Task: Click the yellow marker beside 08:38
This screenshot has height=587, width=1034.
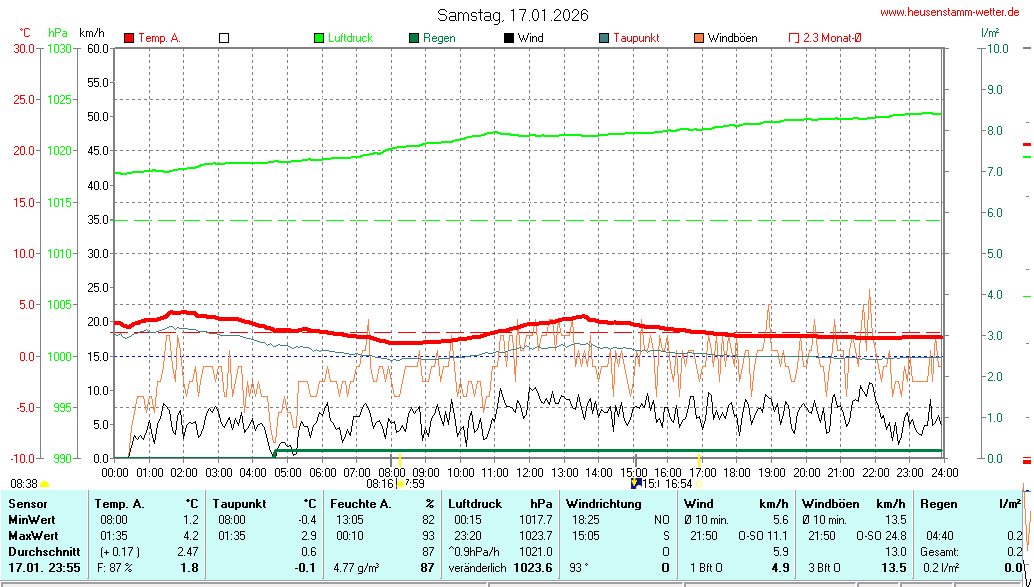Action: [44, 483]
